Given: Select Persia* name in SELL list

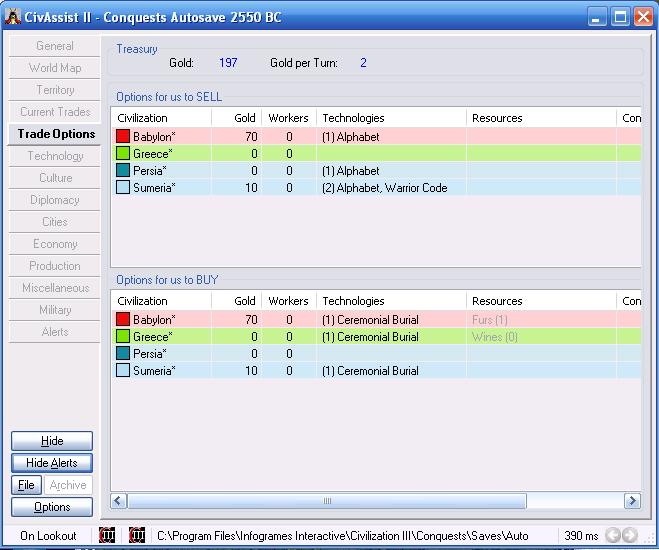Looking at the screenshot, I should click(x=150, y=171).
